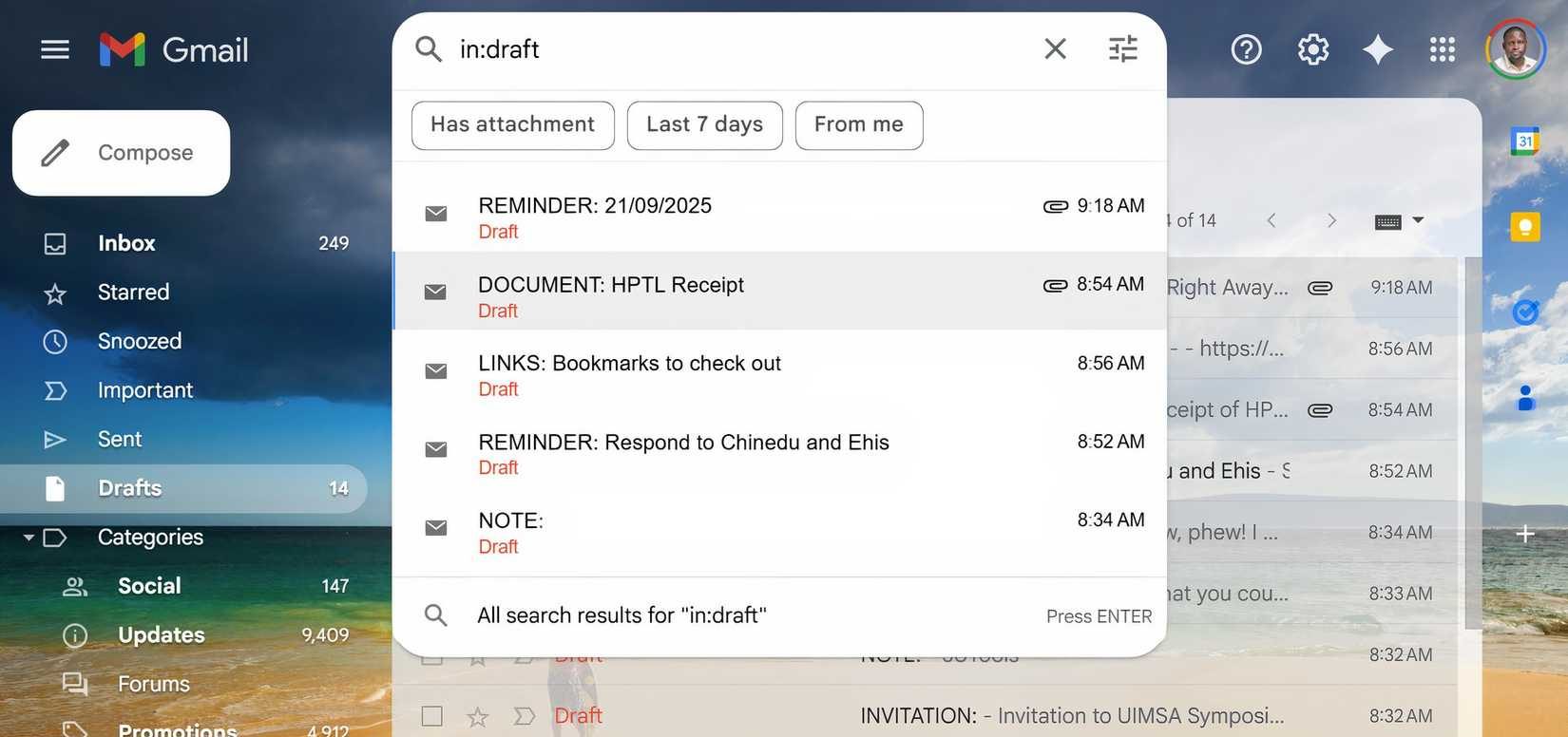This screenshot has width=1568, height=737.
Task: Click the Inbox tray icon
Action: tap(55, 244)
